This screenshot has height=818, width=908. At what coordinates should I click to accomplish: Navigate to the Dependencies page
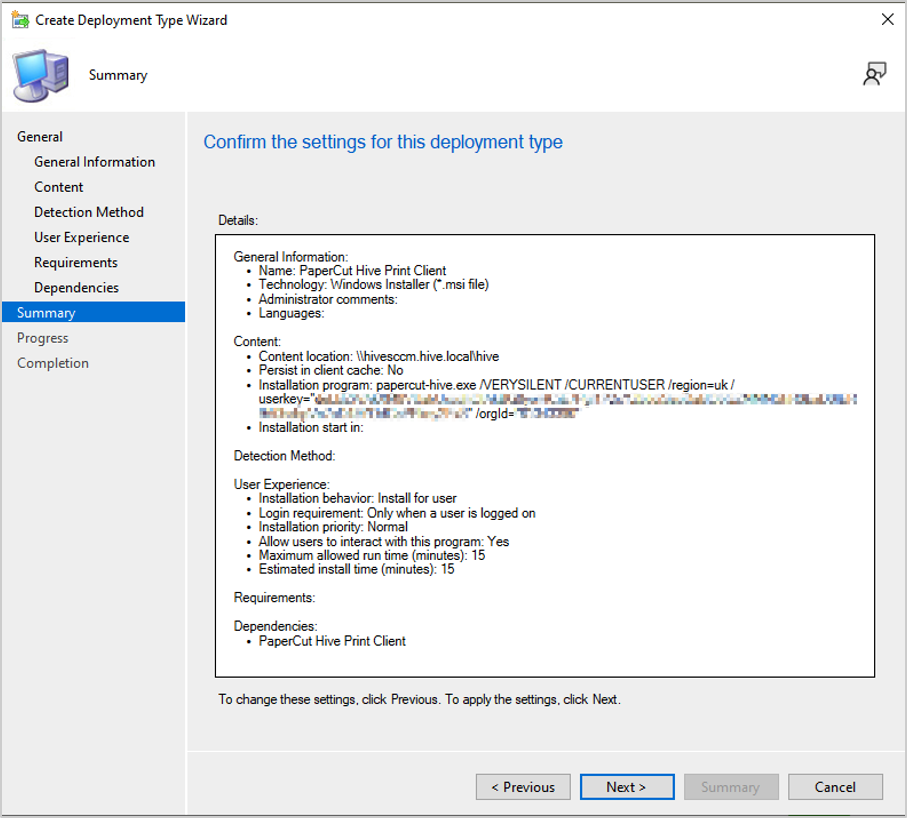coord(76,287)
